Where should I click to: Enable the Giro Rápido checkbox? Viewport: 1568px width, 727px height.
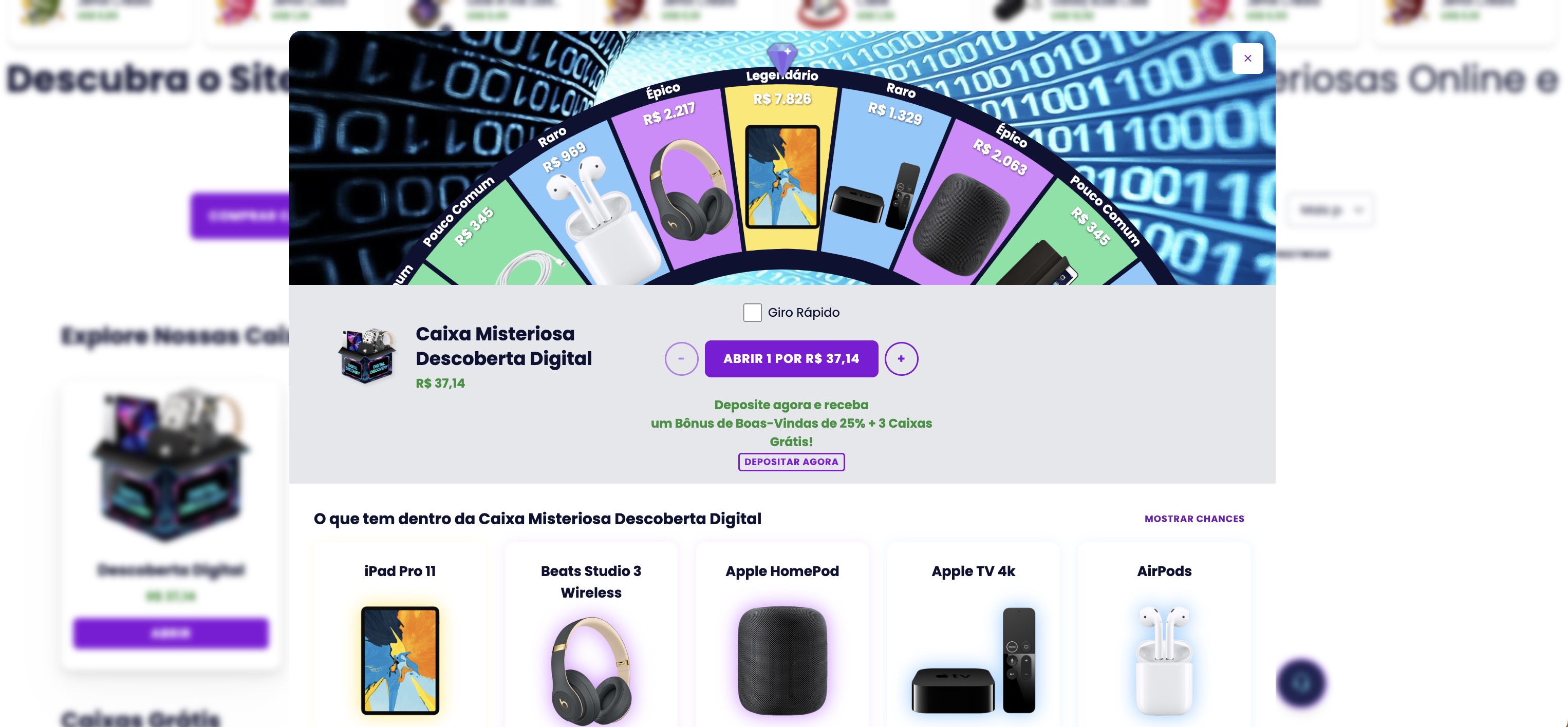752,313
